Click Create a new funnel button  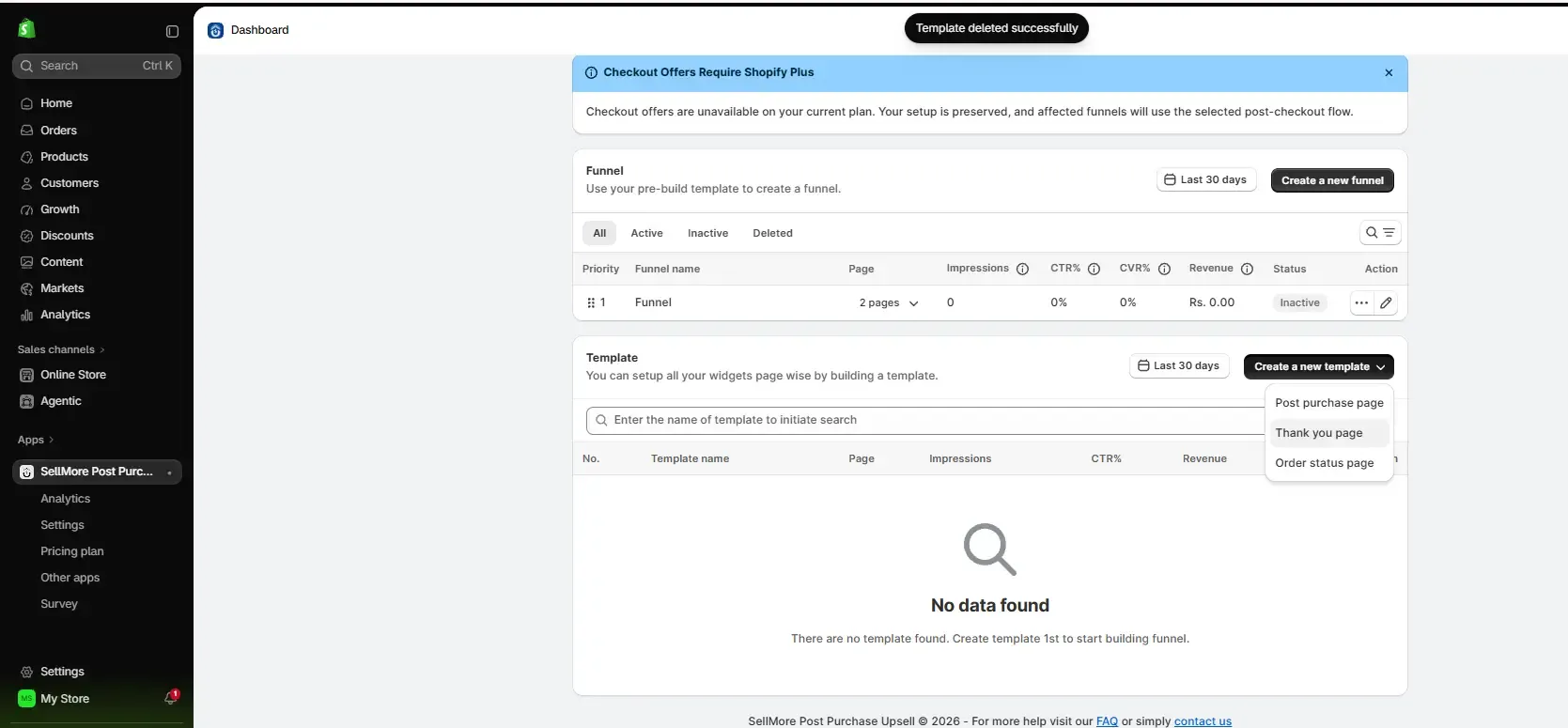(1332, 180)
